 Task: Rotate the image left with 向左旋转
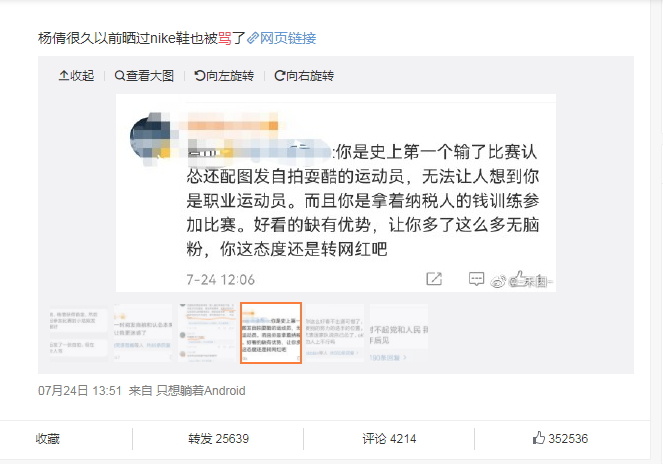(224, 76)
